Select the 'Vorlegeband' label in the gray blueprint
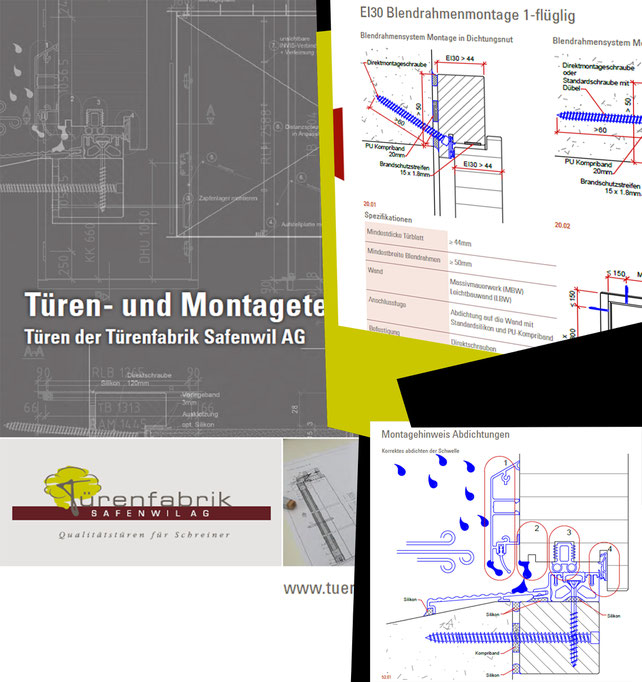 [201, 395]
